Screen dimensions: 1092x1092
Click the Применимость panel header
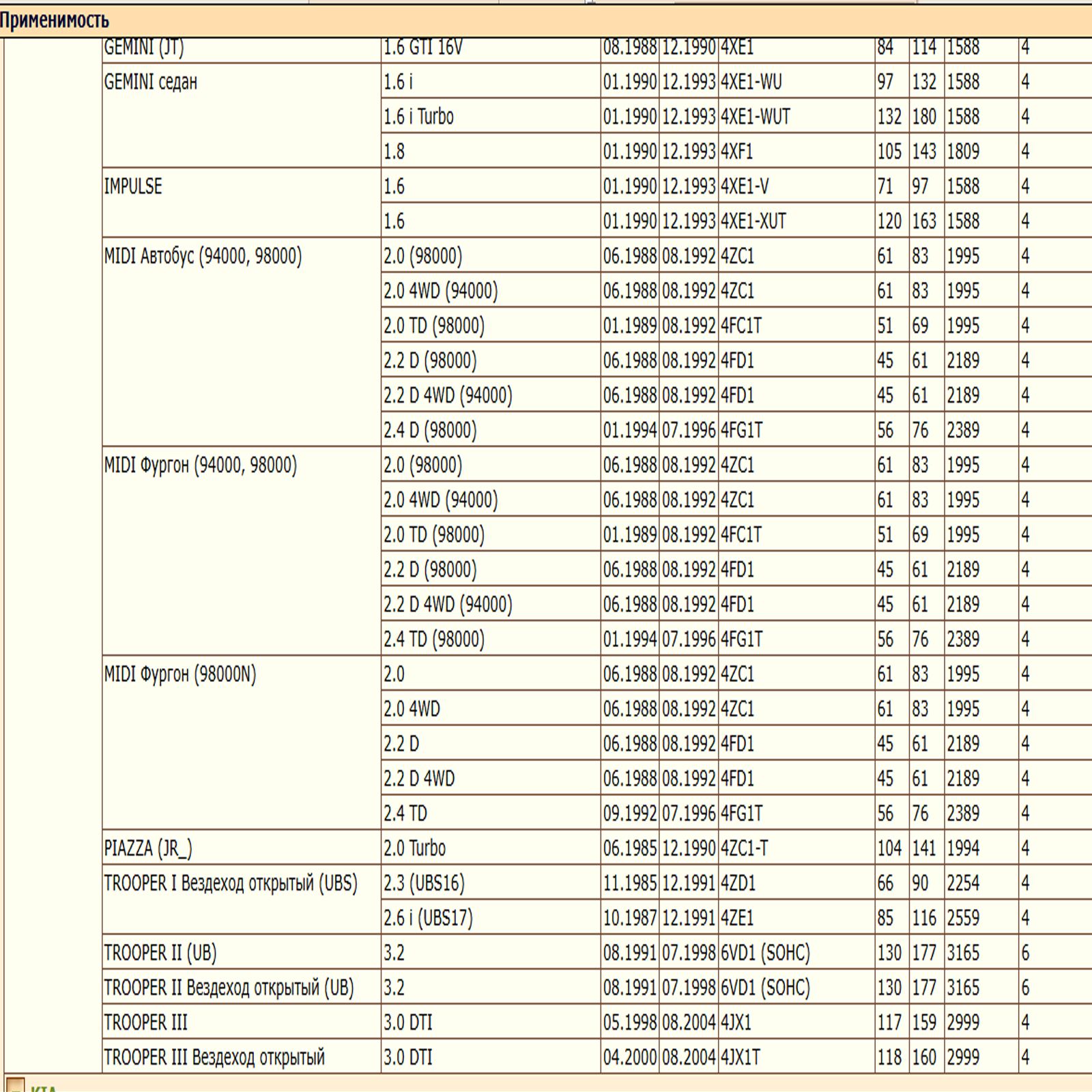55,20
